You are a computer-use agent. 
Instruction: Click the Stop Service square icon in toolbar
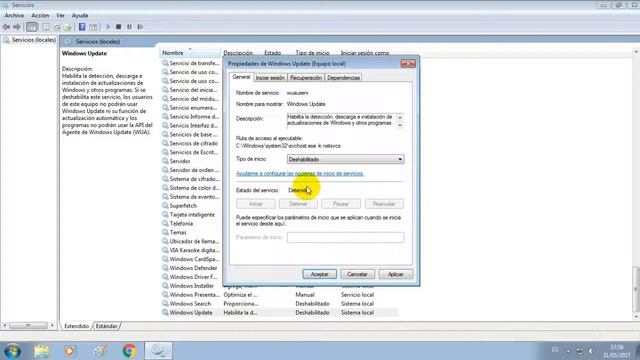[118, 27]
